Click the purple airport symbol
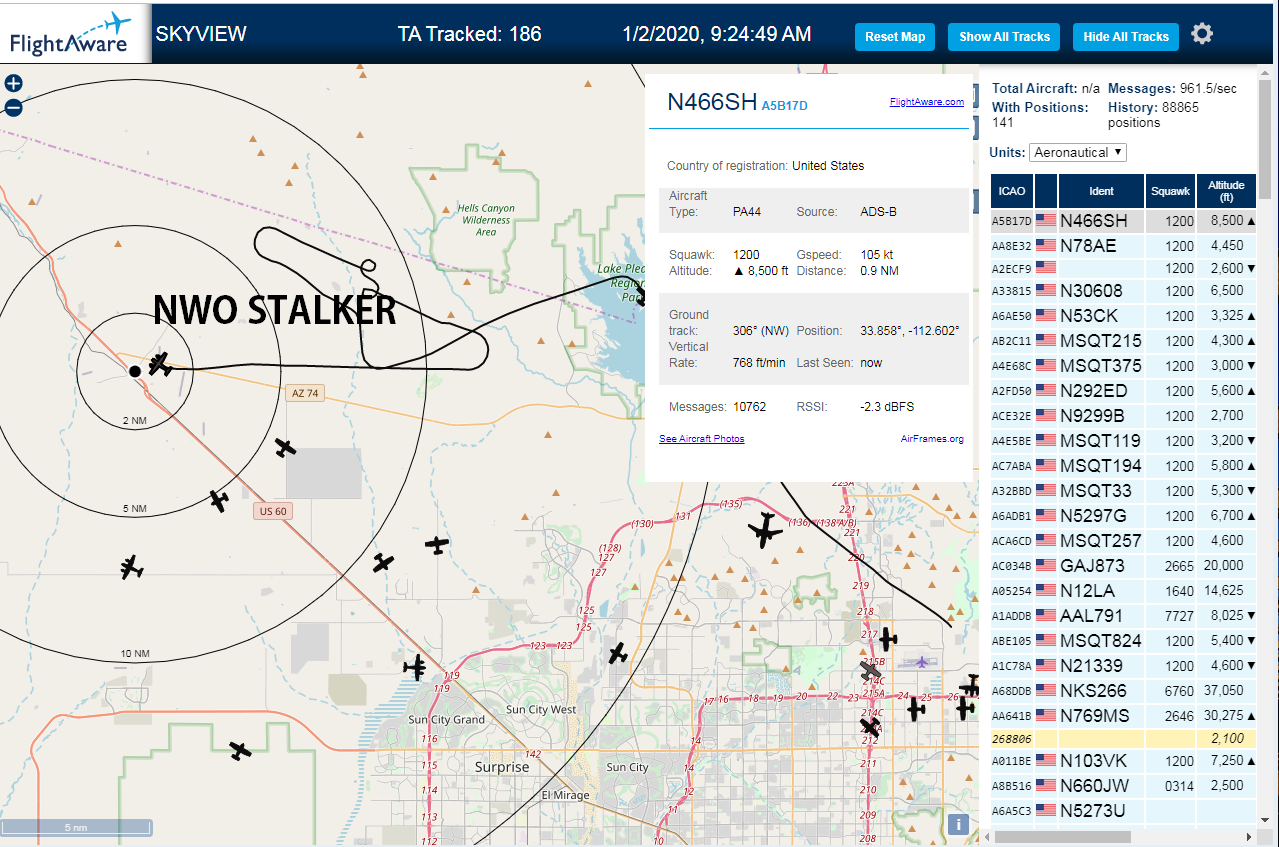This screenshot has width=1279, height=847. 921,661
